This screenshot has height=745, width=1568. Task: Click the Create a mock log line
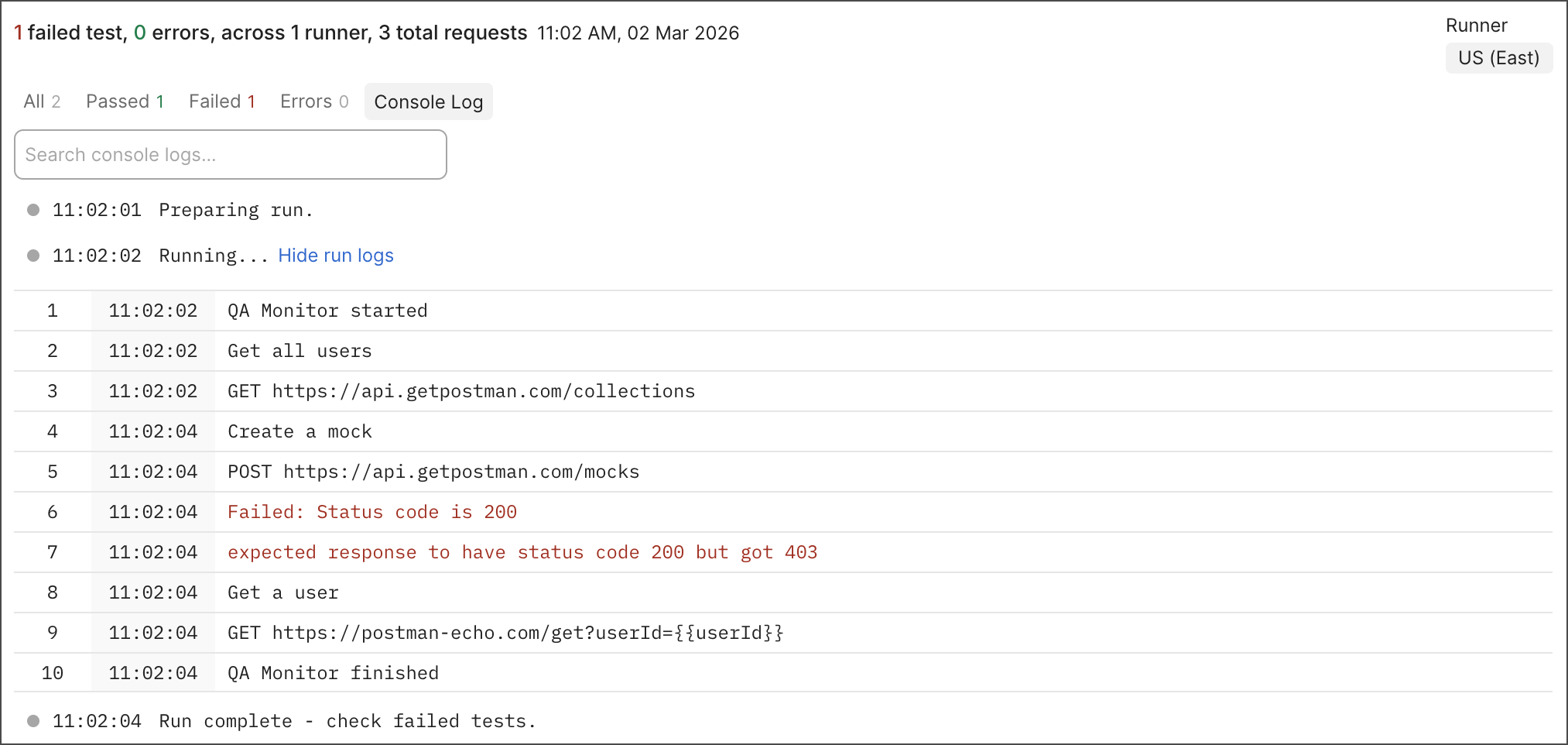pos(300,431)
